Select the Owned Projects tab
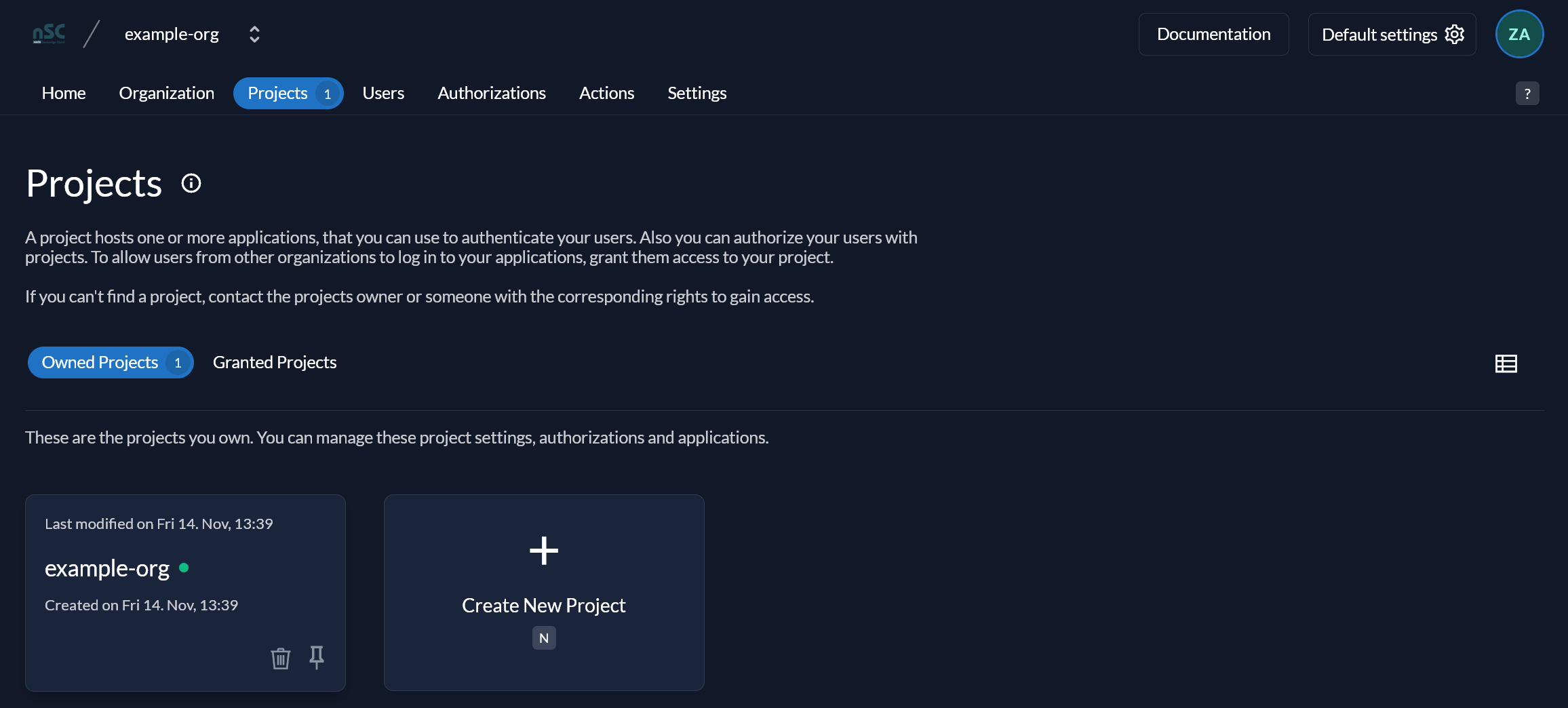The width and height of the screenshot is (1568, 708). [x=111, y=363]
